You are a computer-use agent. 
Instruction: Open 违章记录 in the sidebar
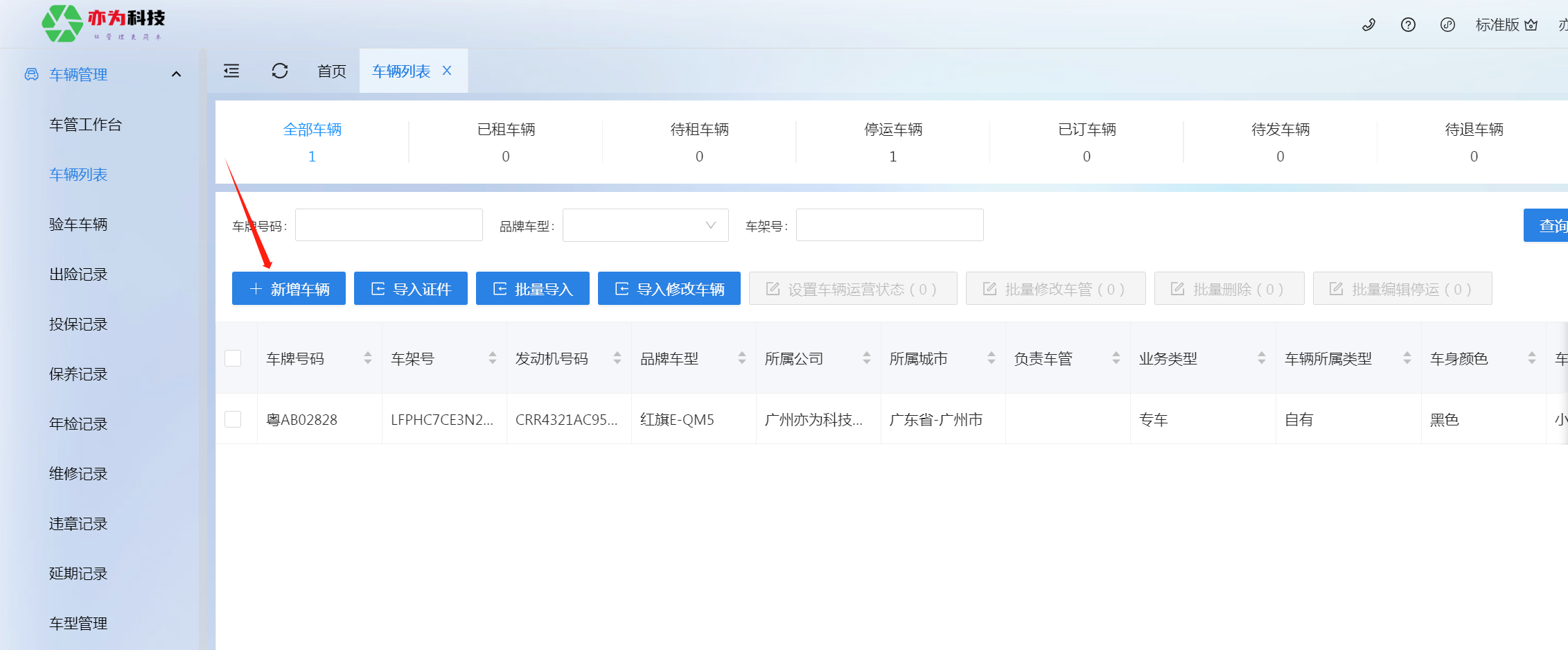(78, 524)
